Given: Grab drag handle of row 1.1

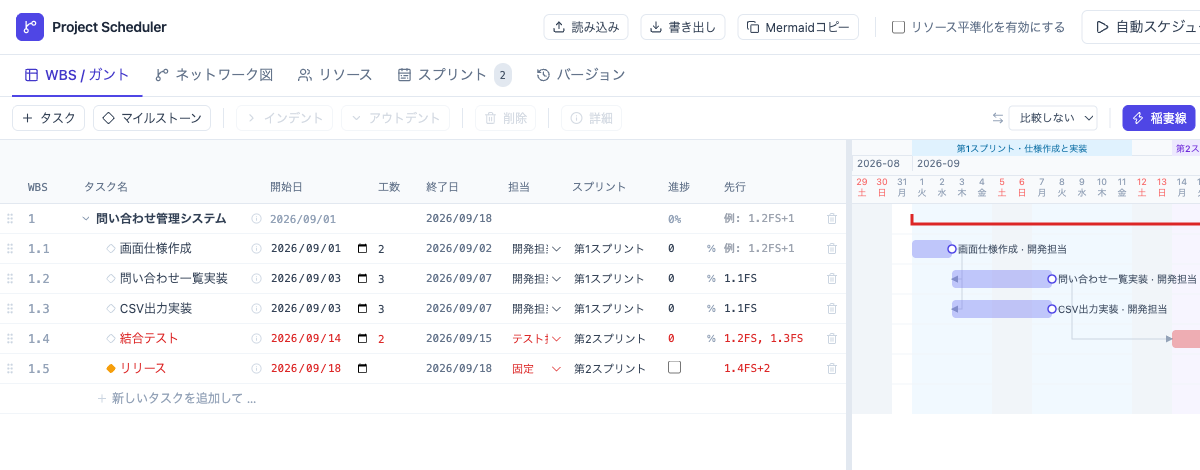Looking at the screenshot, I should click(10, 249).
